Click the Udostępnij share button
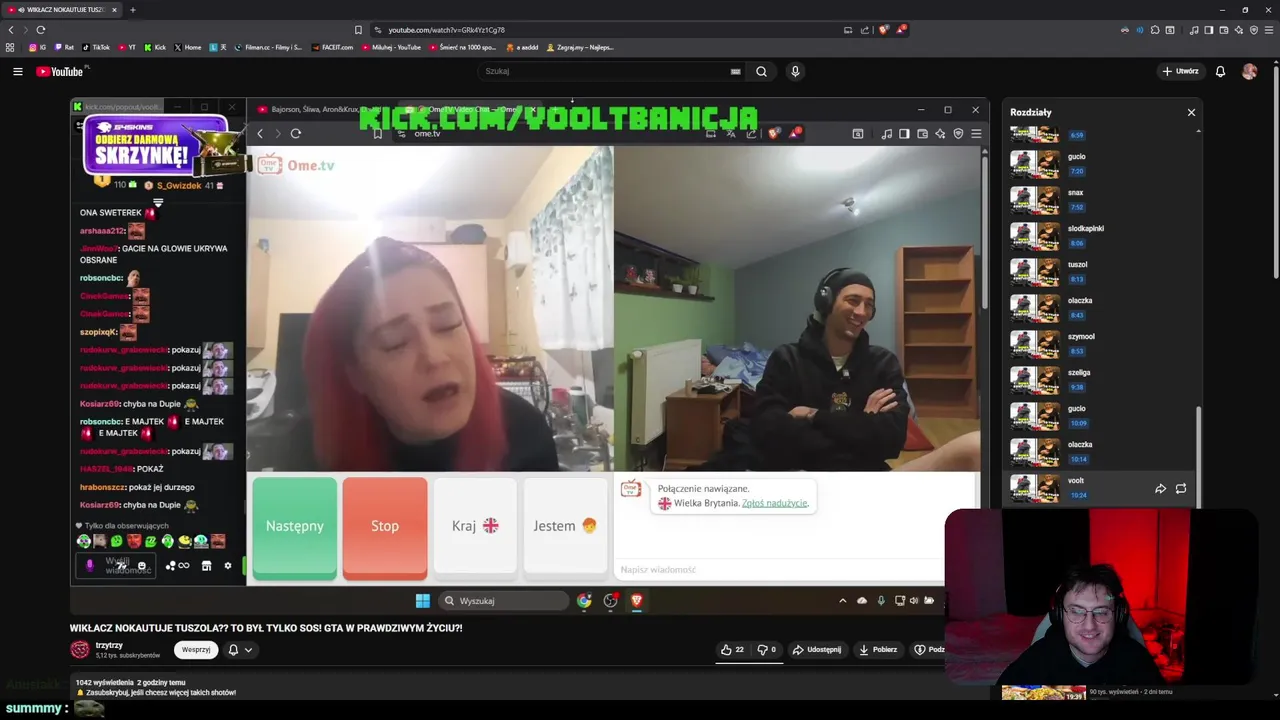This screenshot has height=720, width=1280. coord(817,650)
